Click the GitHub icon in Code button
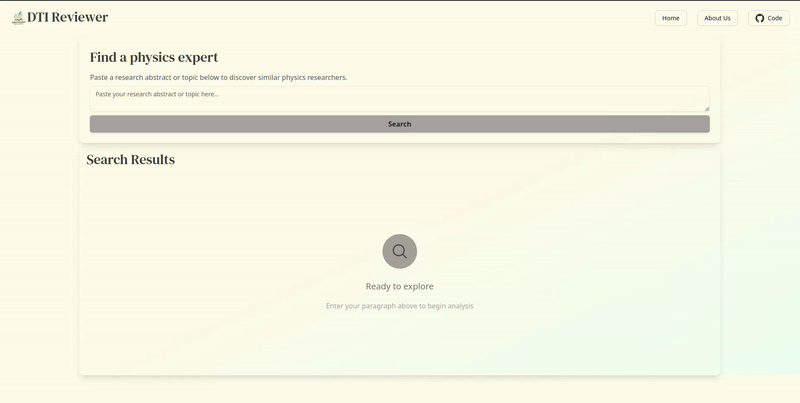This screenshot has height=403, width=800. tap(759, 18)
